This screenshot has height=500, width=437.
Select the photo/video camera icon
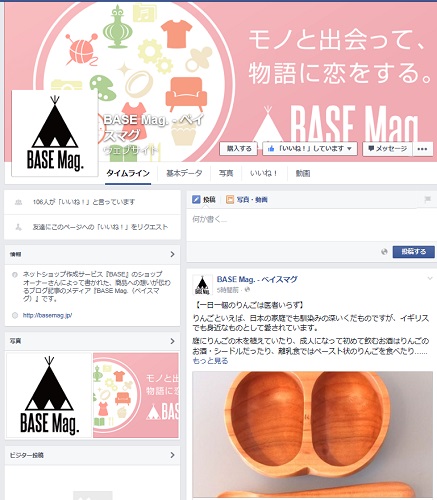230,199
